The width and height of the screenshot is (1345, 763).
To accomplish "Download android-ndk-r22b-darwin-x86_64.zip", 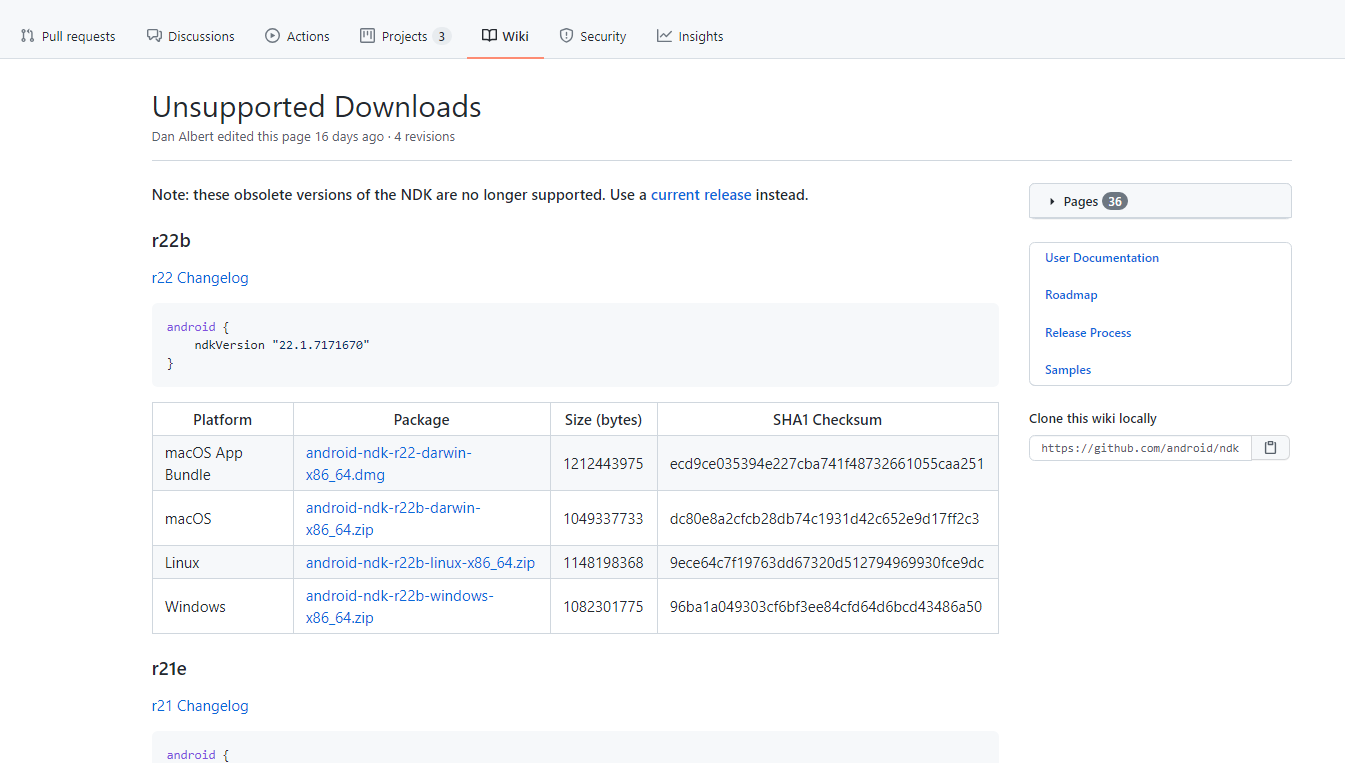I will point(393,518).
